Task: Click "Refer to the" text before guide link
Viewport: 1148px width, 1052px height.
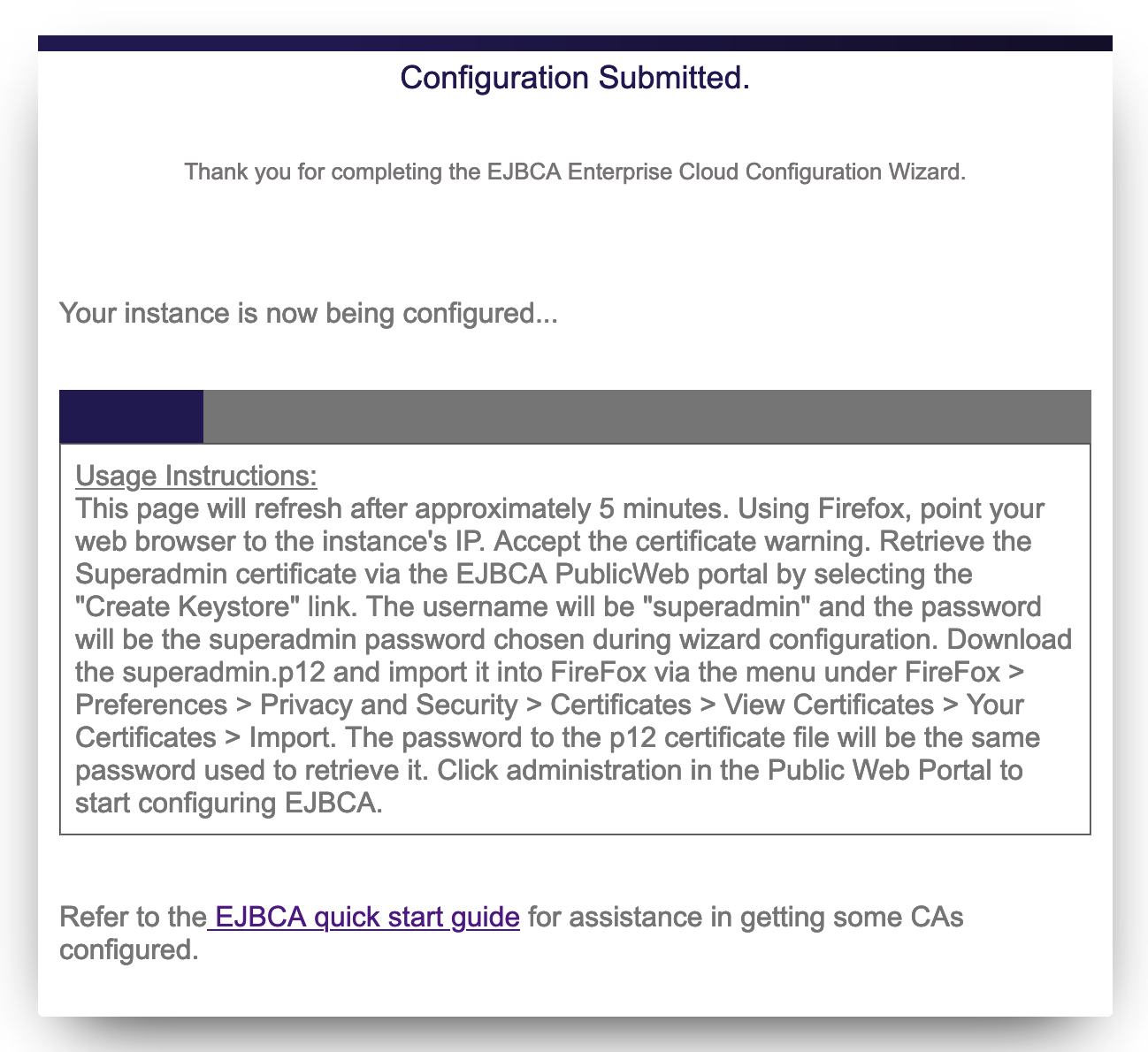Action: (x=133, y=917)
